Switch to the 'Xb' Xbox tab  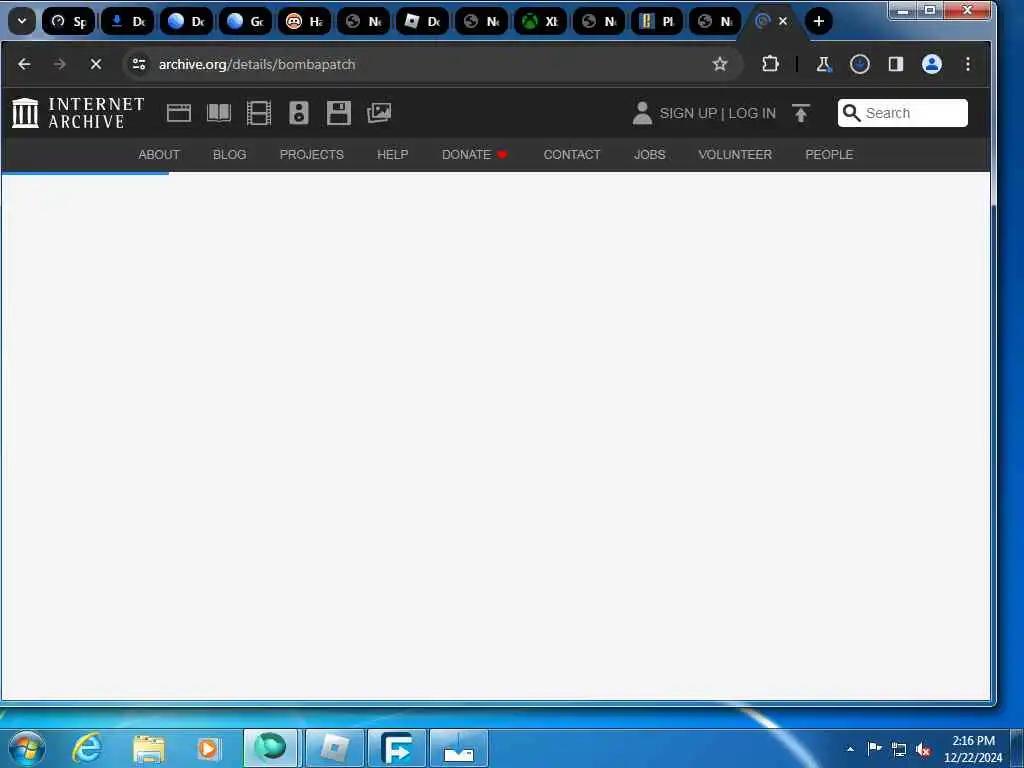pos(540,22)
